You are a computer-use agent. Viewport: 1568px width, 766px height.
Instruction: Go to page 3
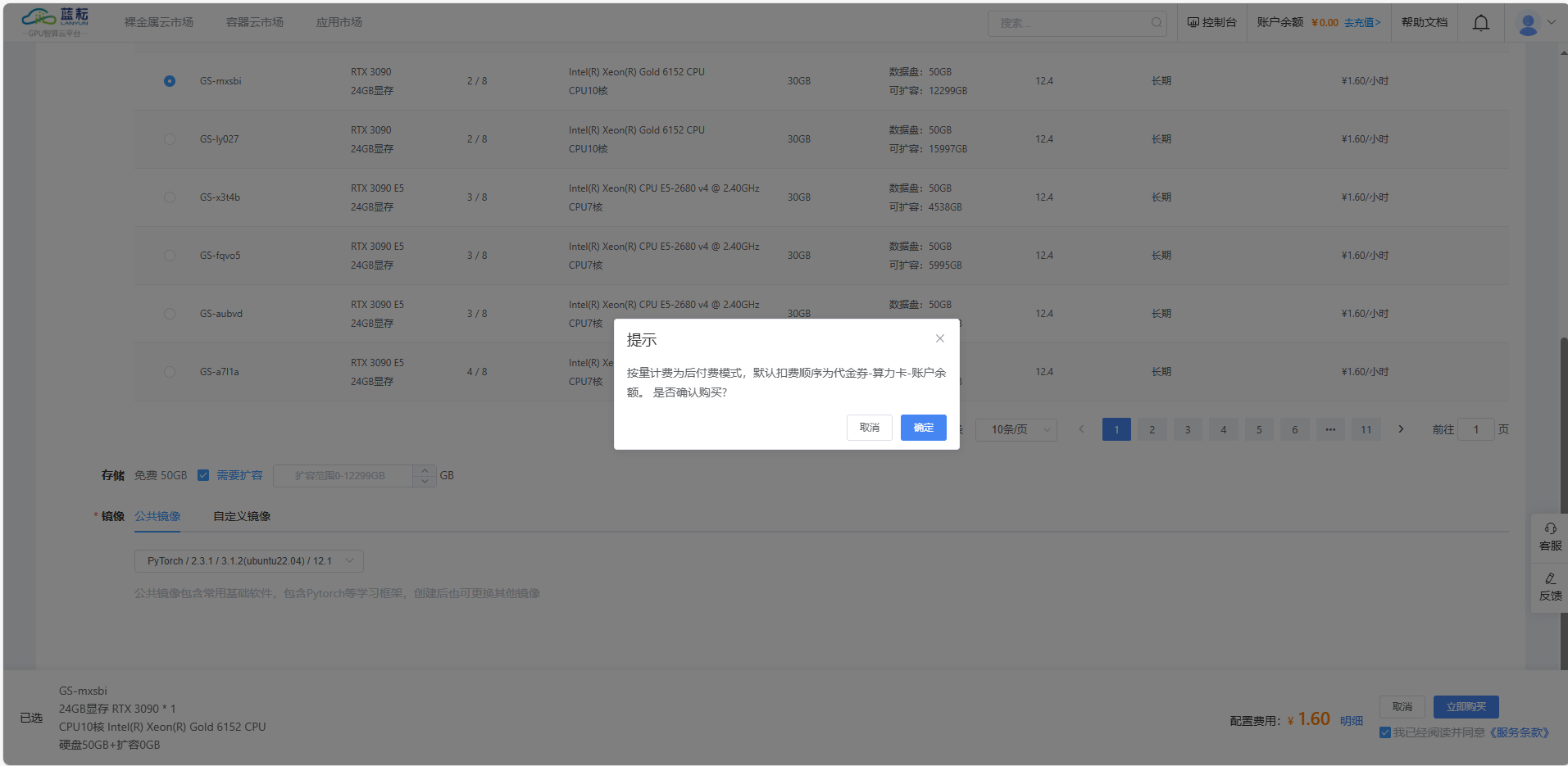pos(1188,429)
